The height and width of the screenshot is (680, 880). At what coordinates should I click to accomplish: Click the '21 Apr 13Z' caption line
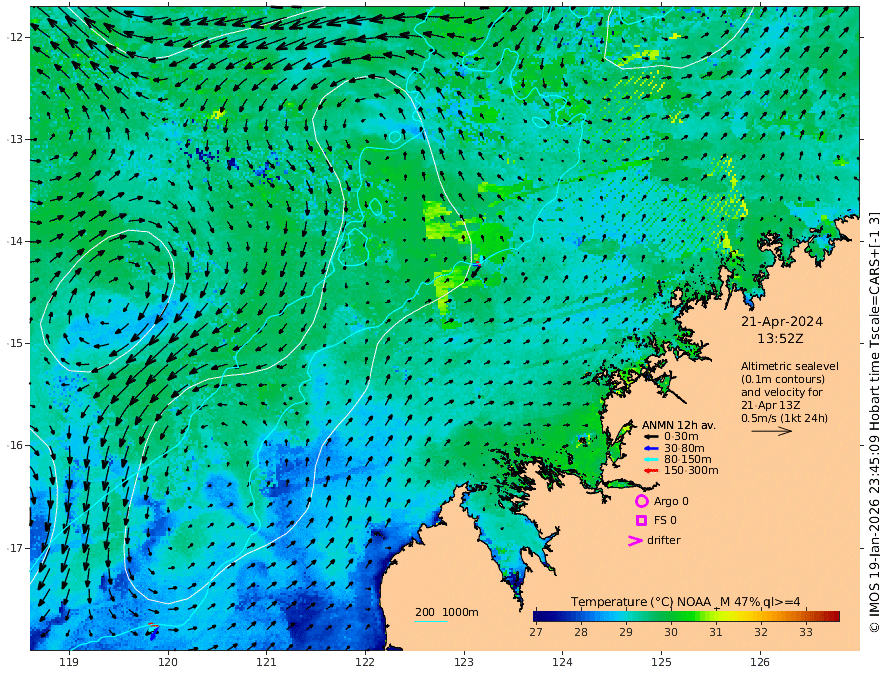771,405
